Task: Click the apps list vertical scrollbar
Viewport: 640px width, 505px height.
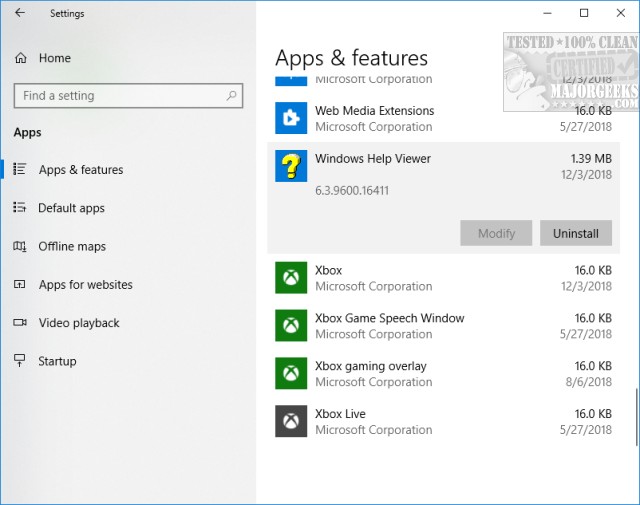Action: click(636, 410)
